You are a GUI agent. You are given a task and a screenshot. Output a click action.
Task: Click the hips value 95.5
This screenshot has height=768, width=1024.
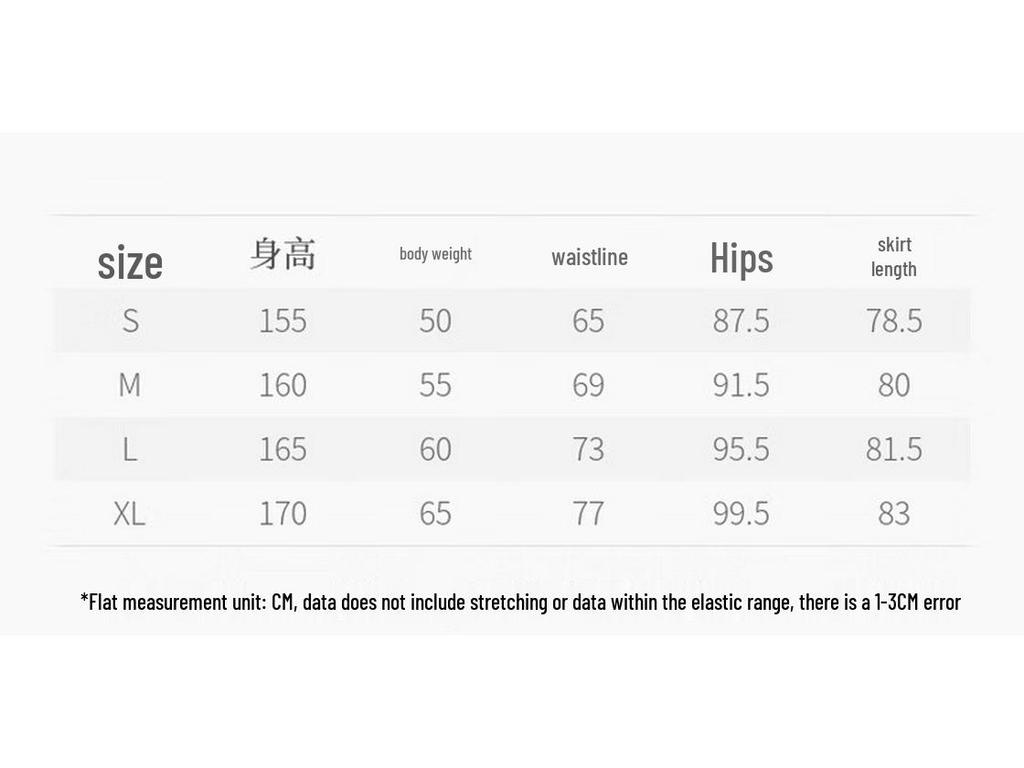coord(741,449)
